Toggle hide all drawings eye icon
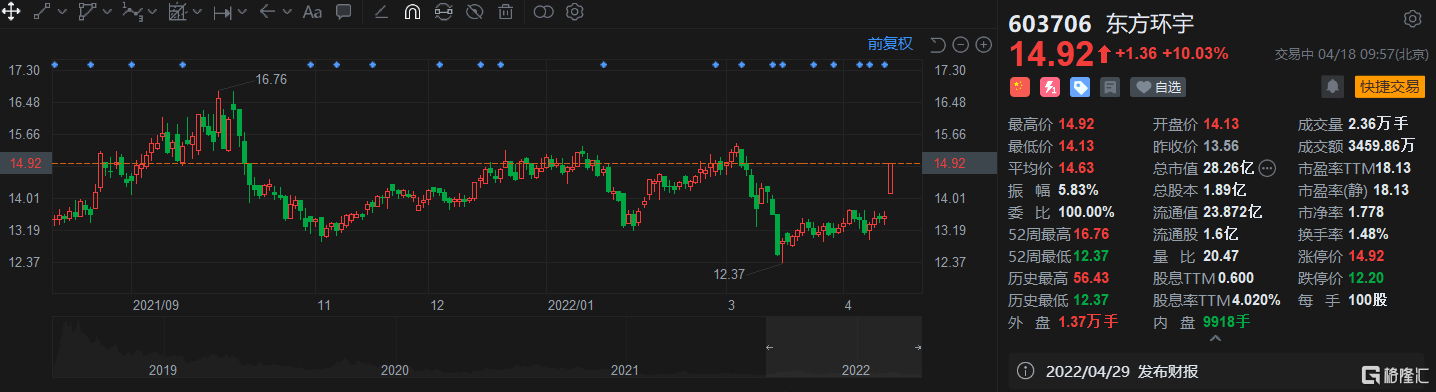 pos(475,12)
